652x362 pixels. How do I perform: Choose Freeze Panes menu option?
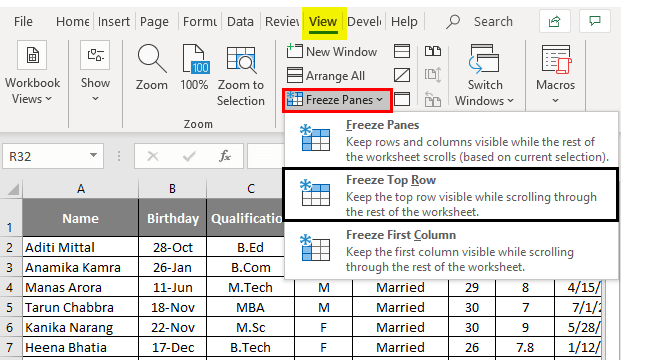point(451,140)
